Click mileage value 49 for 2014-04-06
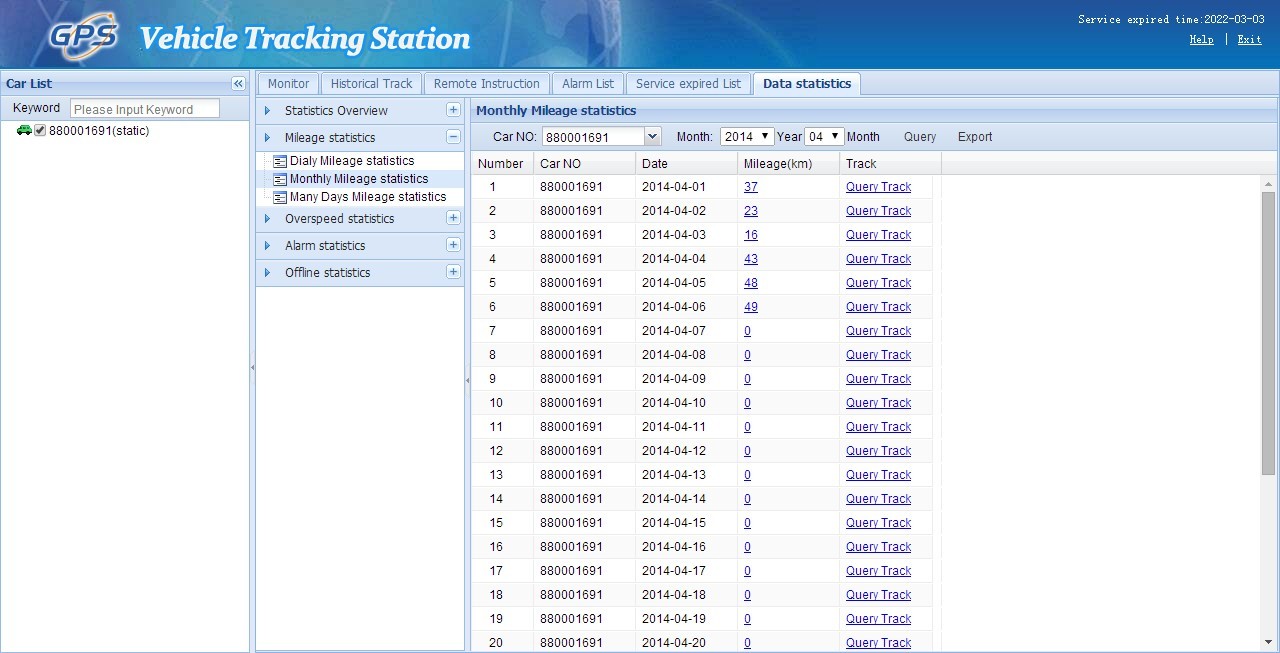This screenshot has height=653, width=1280. 751,307
